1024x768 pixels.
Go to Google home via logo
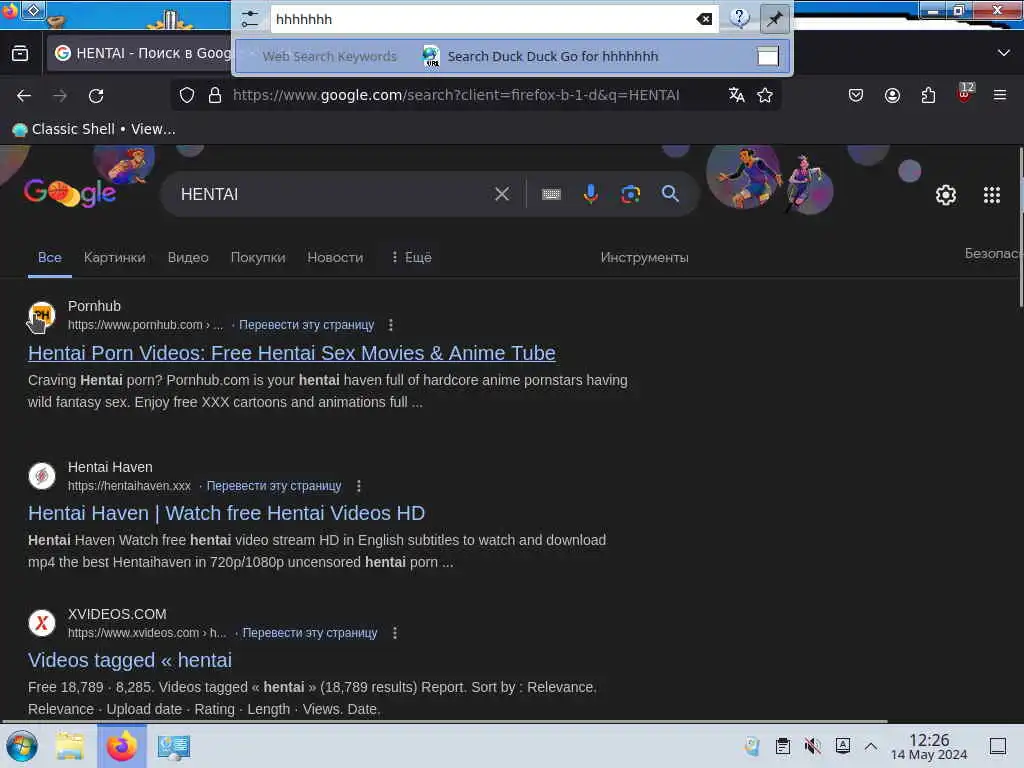click(70, 192)
